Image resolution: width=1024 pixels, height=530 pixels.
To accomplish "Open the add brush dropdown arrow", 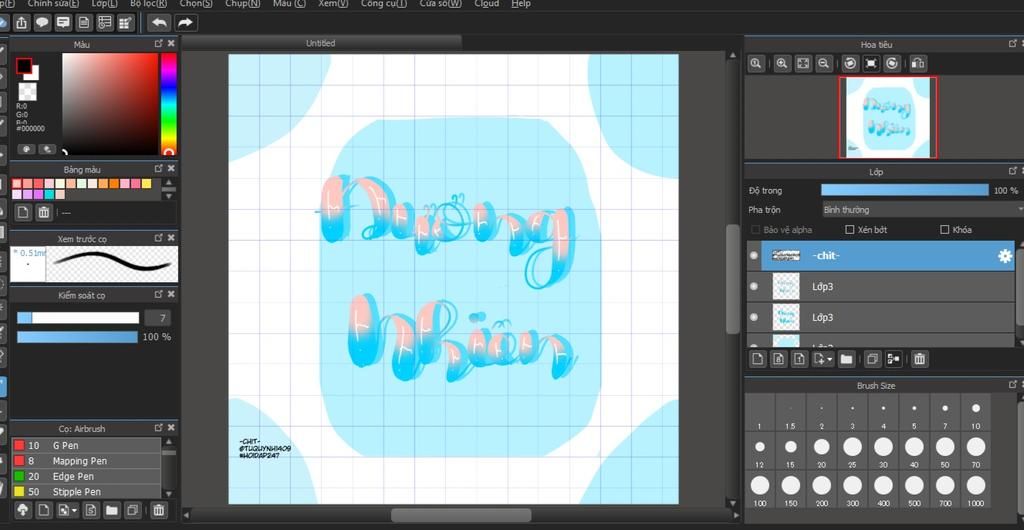I will pyautogui.click(x=75, y=510).
